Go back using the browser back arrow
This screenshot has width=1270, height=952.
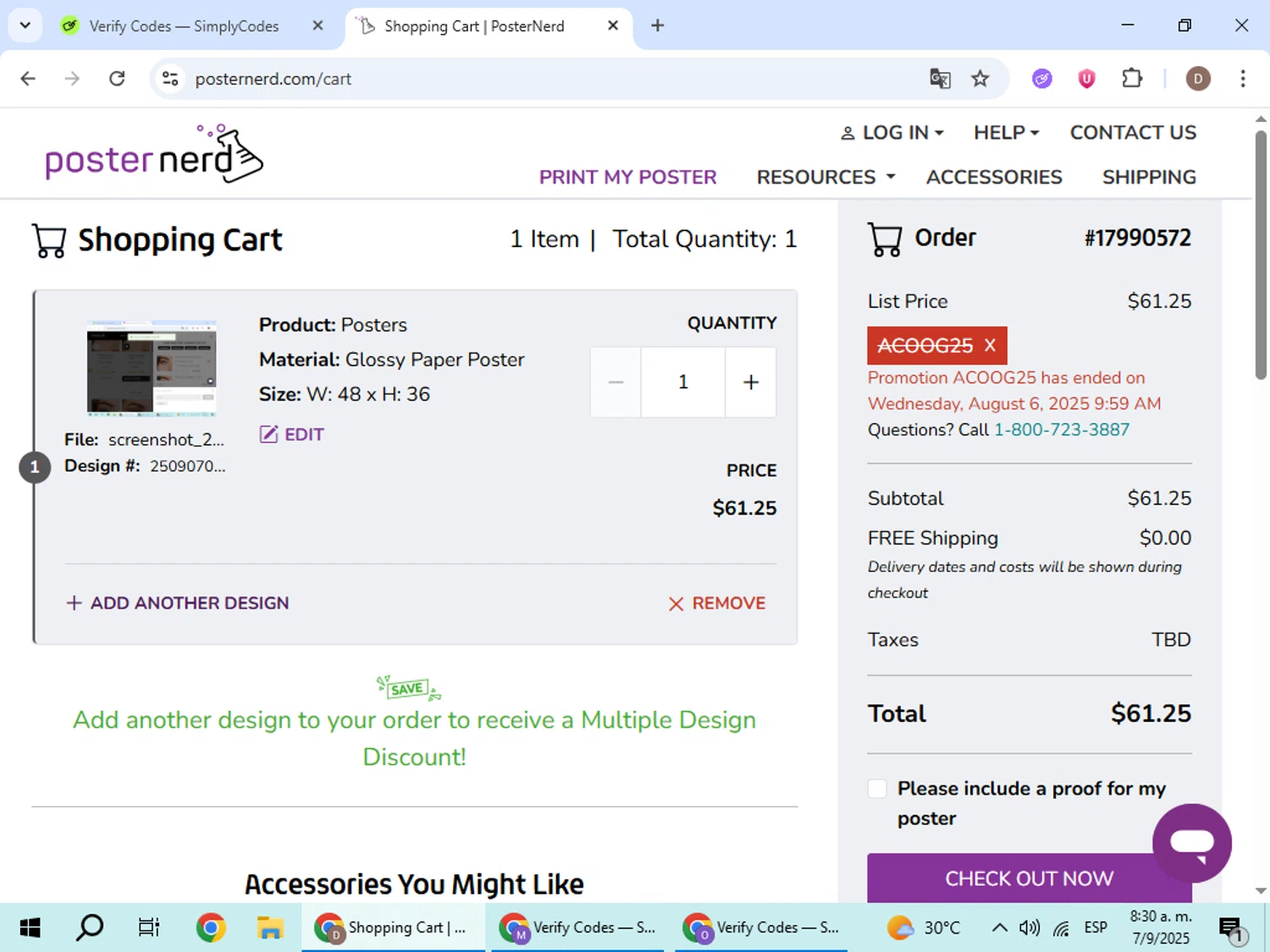coord(28,79)
